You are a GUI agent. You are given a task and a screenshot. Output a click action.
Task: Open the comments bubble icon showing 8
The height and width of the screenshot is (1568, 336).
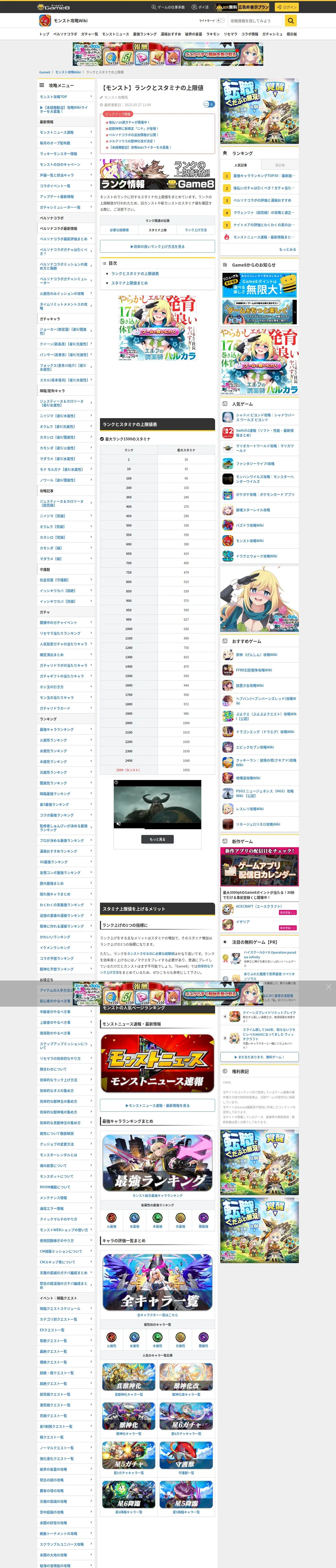point(209,104)
